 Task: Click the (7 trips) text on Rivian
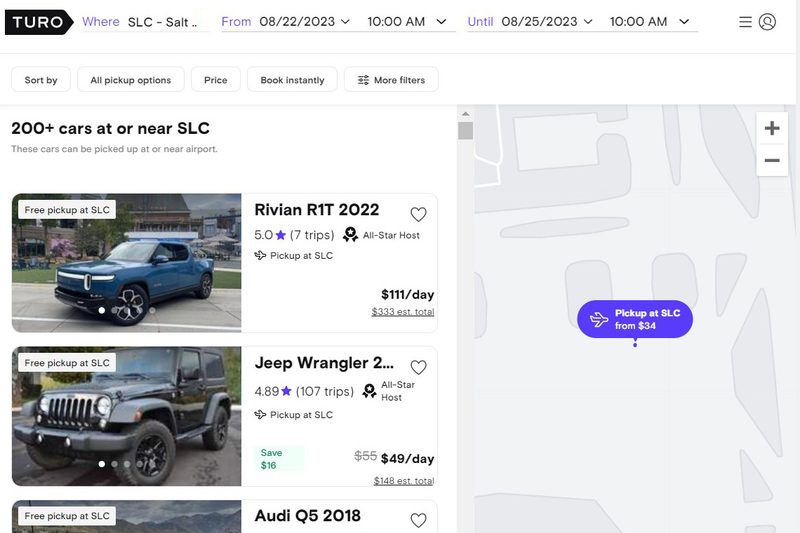312,235
